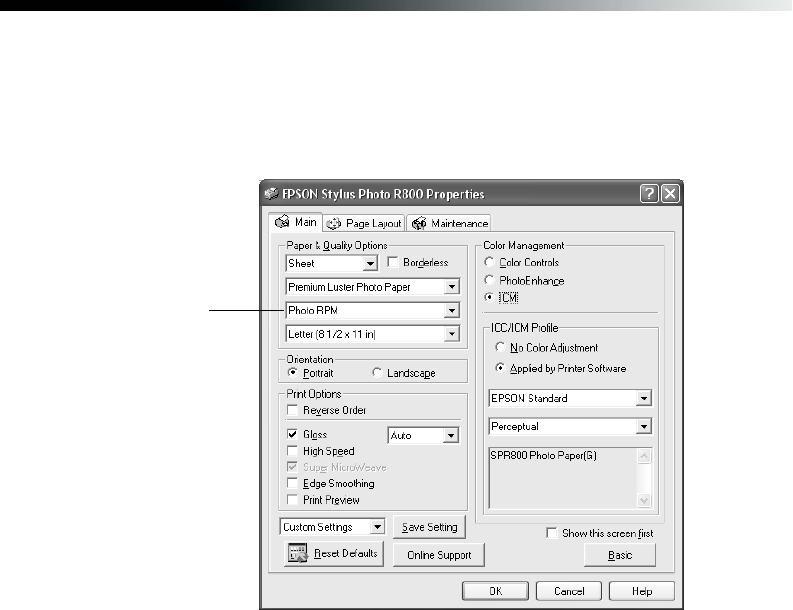Click the Help button
The height and width of the screenshot is (610, 793).
click(x=642, y=591)
